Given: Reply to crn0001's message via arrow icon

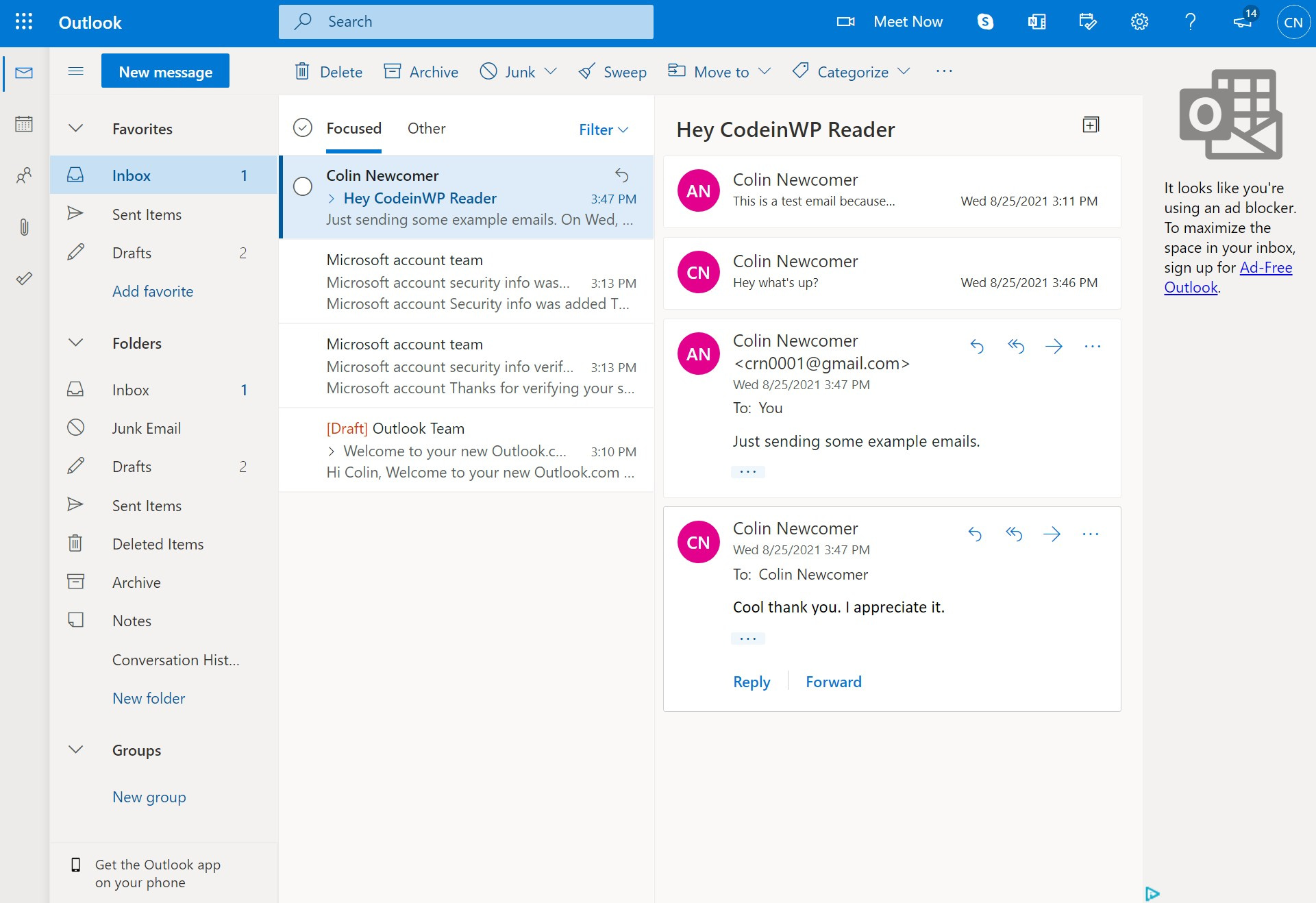Looking at the screenshot, I should [x=978, y=347].
